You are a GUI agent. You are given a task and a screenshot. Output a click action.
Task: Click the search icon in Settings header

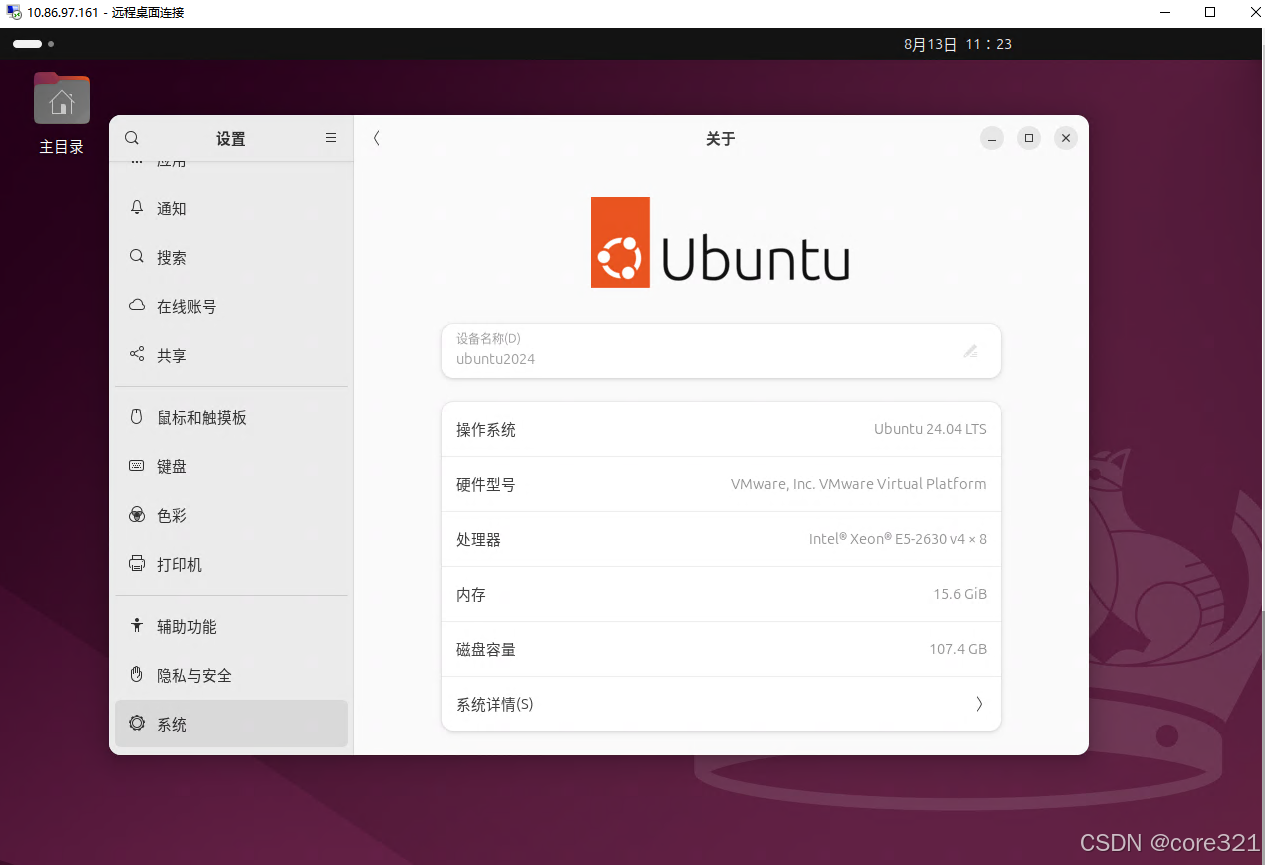(x=132, y=138)
